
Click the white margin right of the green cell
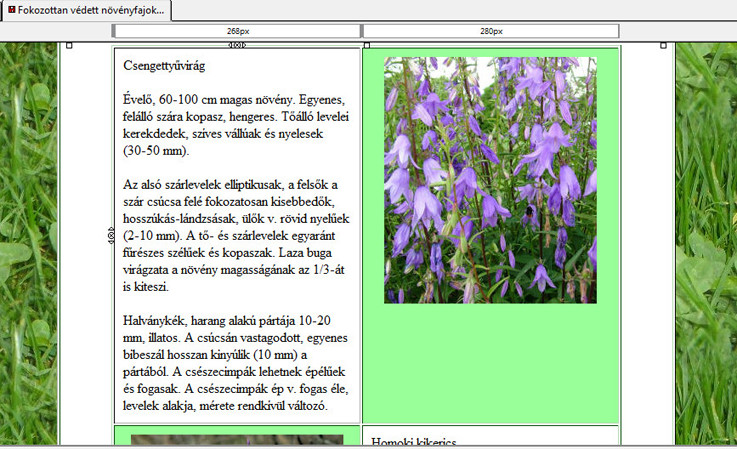pos(646,240)
